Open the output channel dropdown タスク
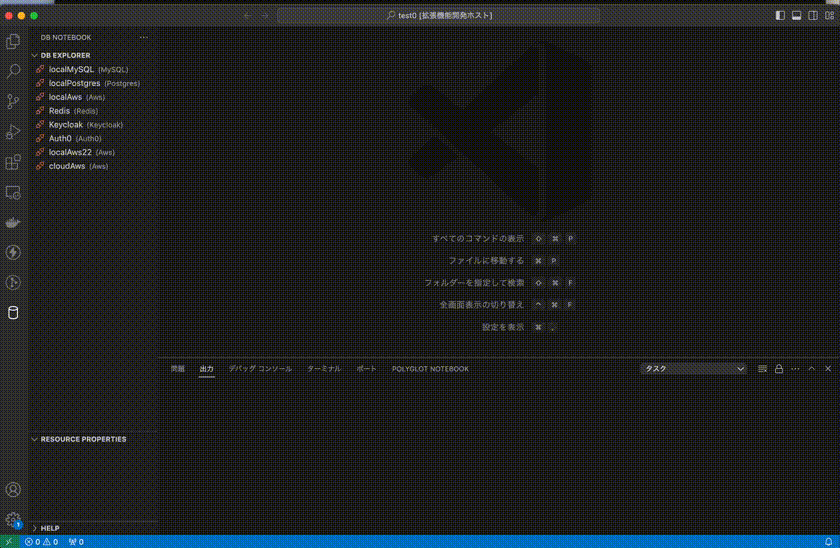 point(693,369)
